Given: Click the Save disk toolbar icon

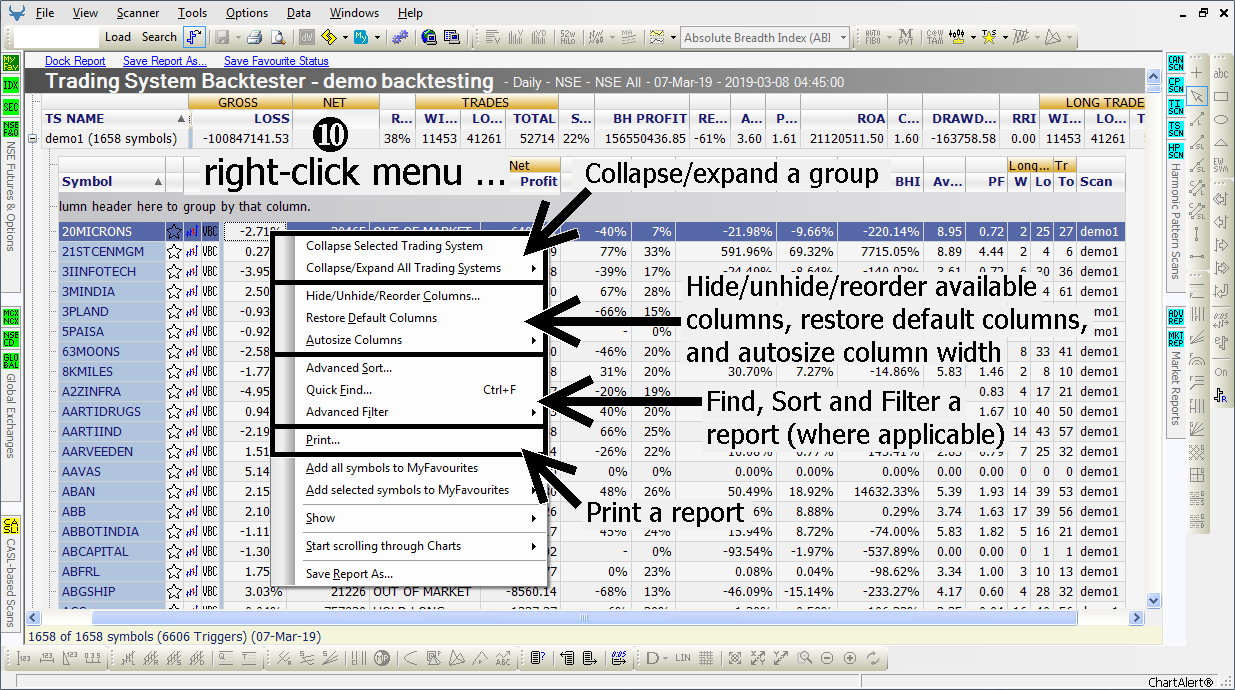Looking at the screenshot, I should pos(222,37).
